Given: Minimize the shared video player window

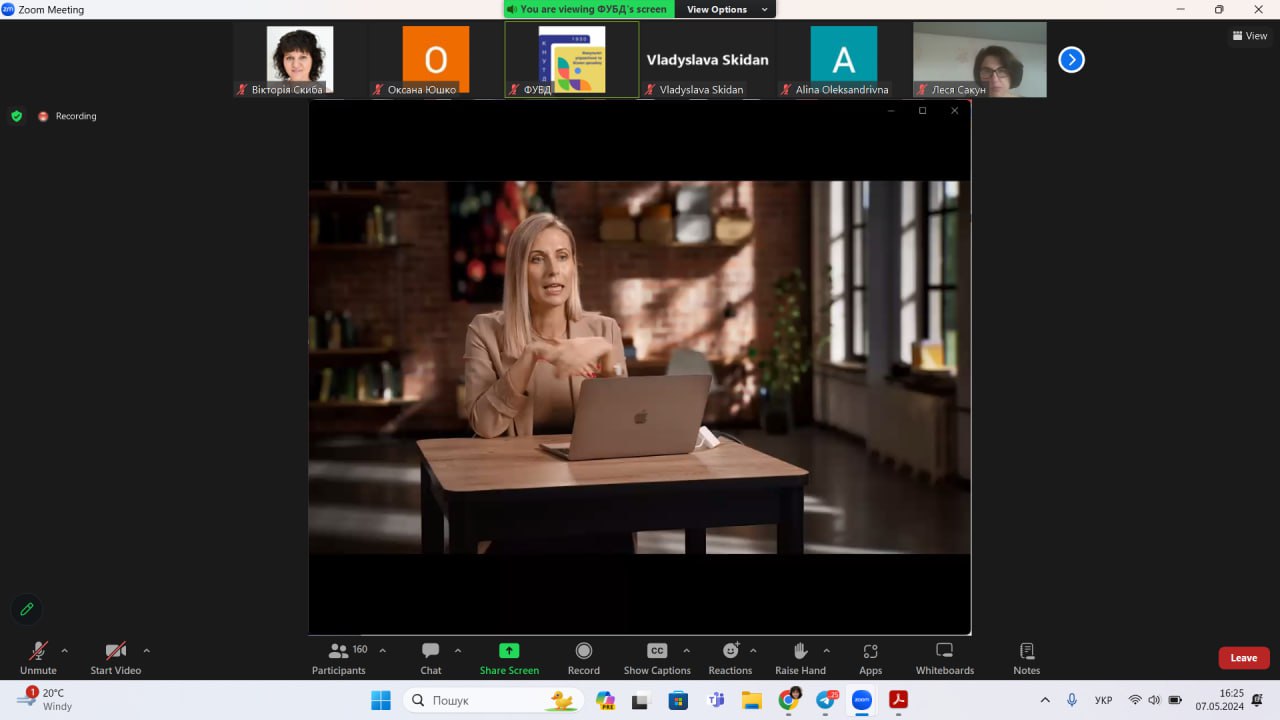Looking at the screenshot, I should 890,110.
